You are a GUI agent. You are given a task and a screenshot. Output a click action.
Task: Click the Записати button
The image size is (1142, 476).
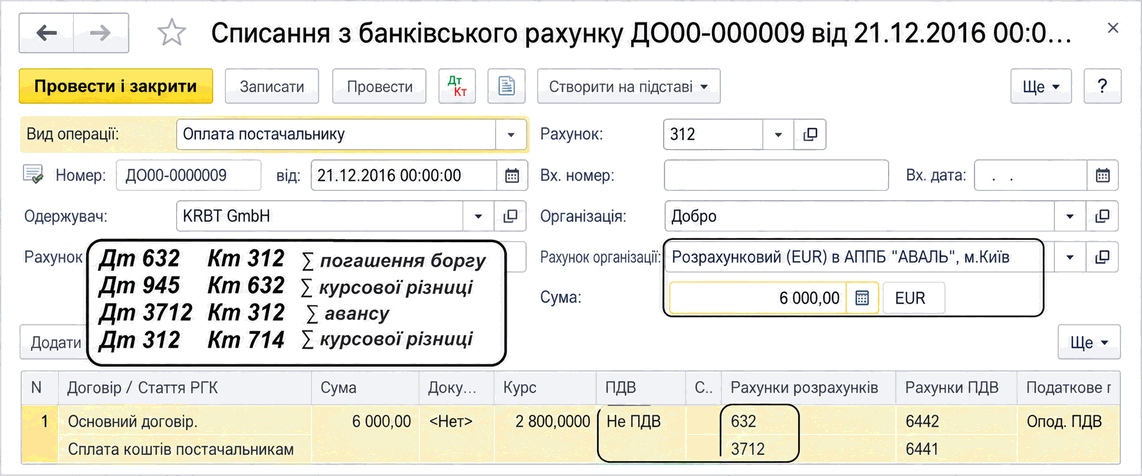[x=272, y=87]
